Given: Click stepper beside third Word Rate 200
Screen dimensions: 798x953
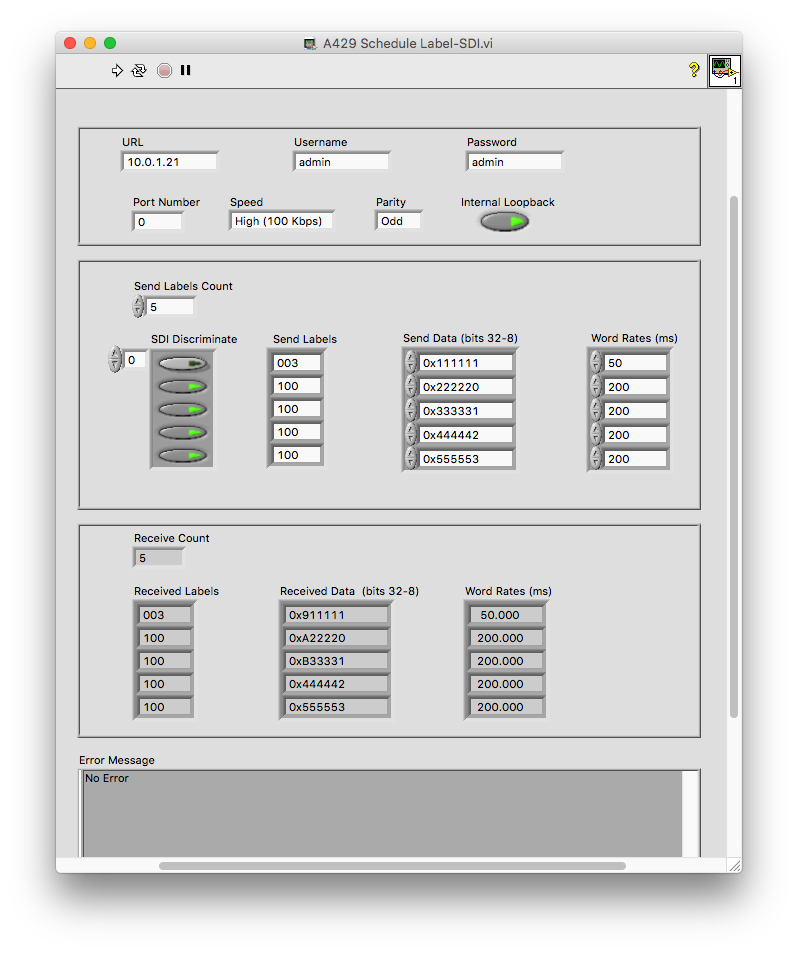Looking at the screenshot, I should pyautogui.click(x=596, y=411).
